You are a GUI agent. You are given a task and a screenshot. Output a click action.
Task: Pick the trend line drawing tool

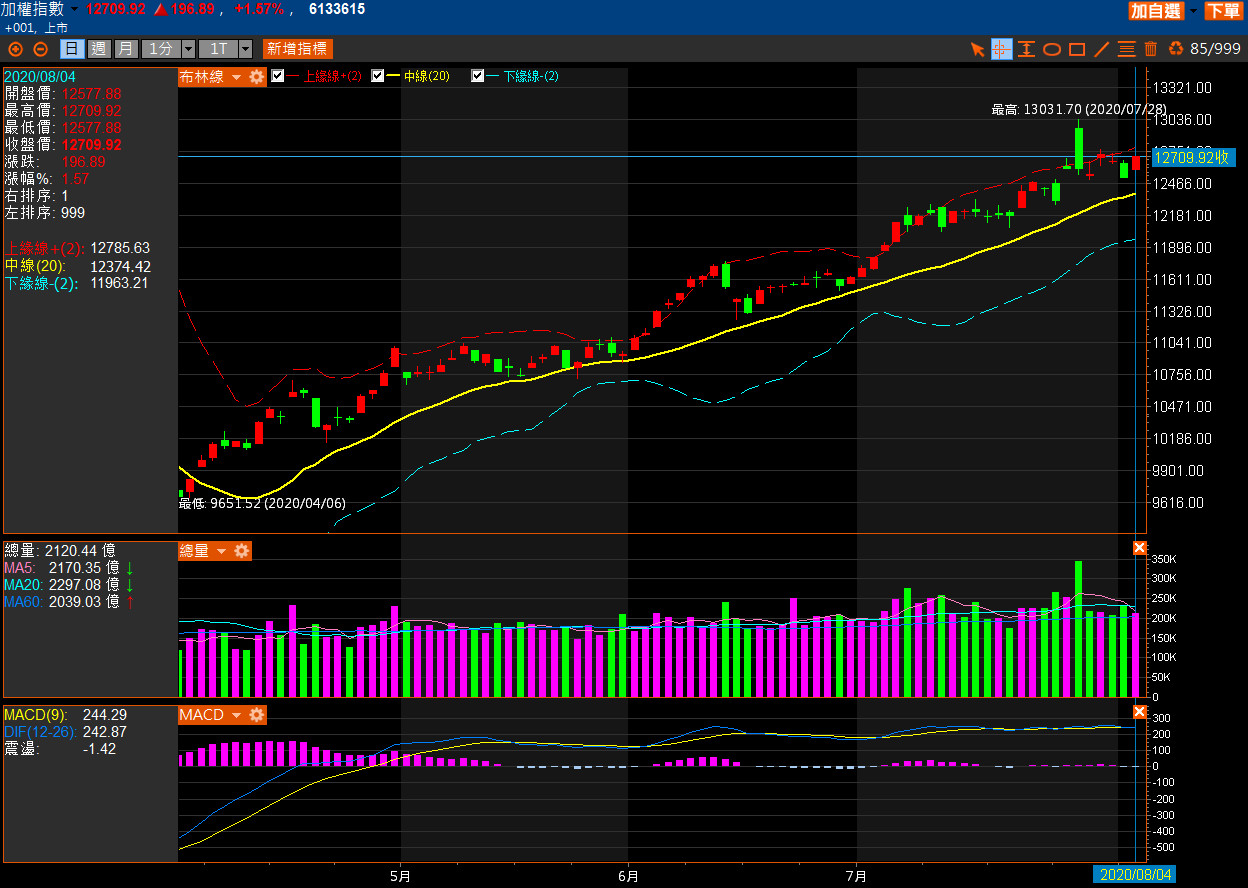(1102, 49)
